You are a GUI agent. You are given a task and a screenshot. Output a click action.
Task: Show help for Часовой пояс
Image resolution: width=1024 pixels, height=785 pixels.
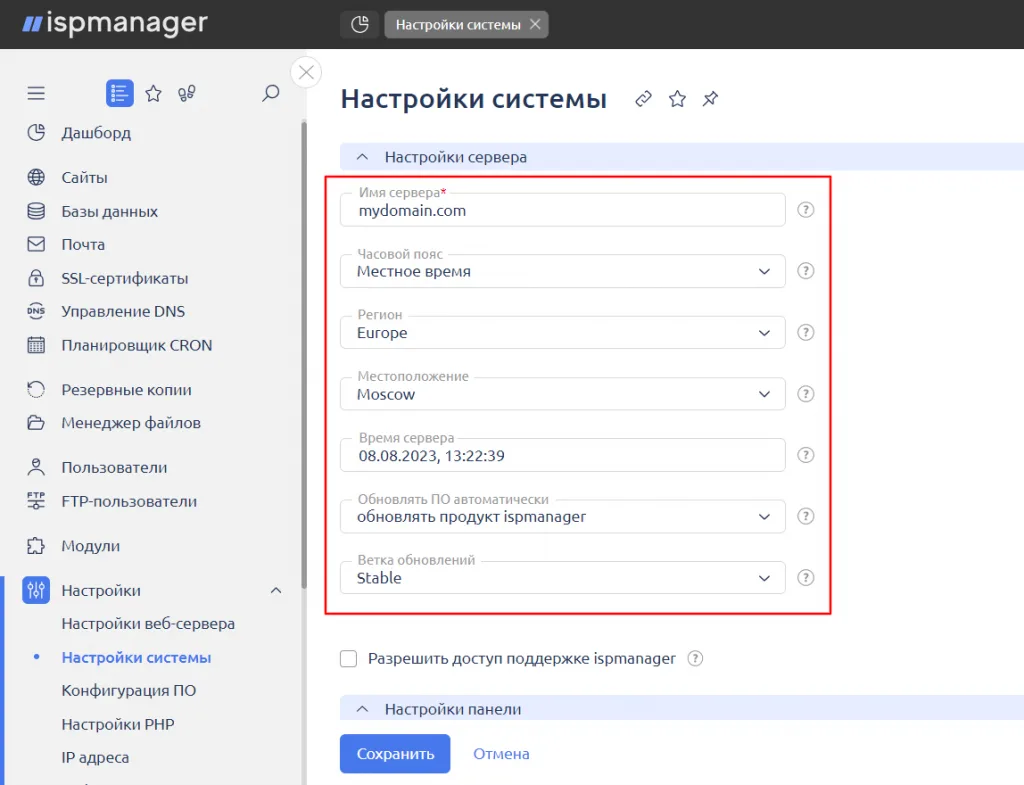[x=806, y=271]
